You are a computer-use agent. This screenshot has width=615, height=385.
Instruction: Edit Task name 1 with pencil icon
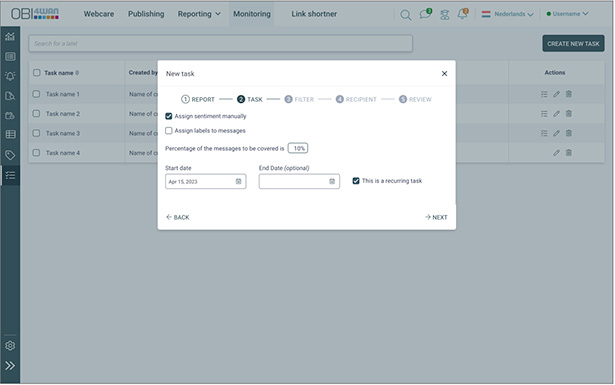[x=556, y=94]
